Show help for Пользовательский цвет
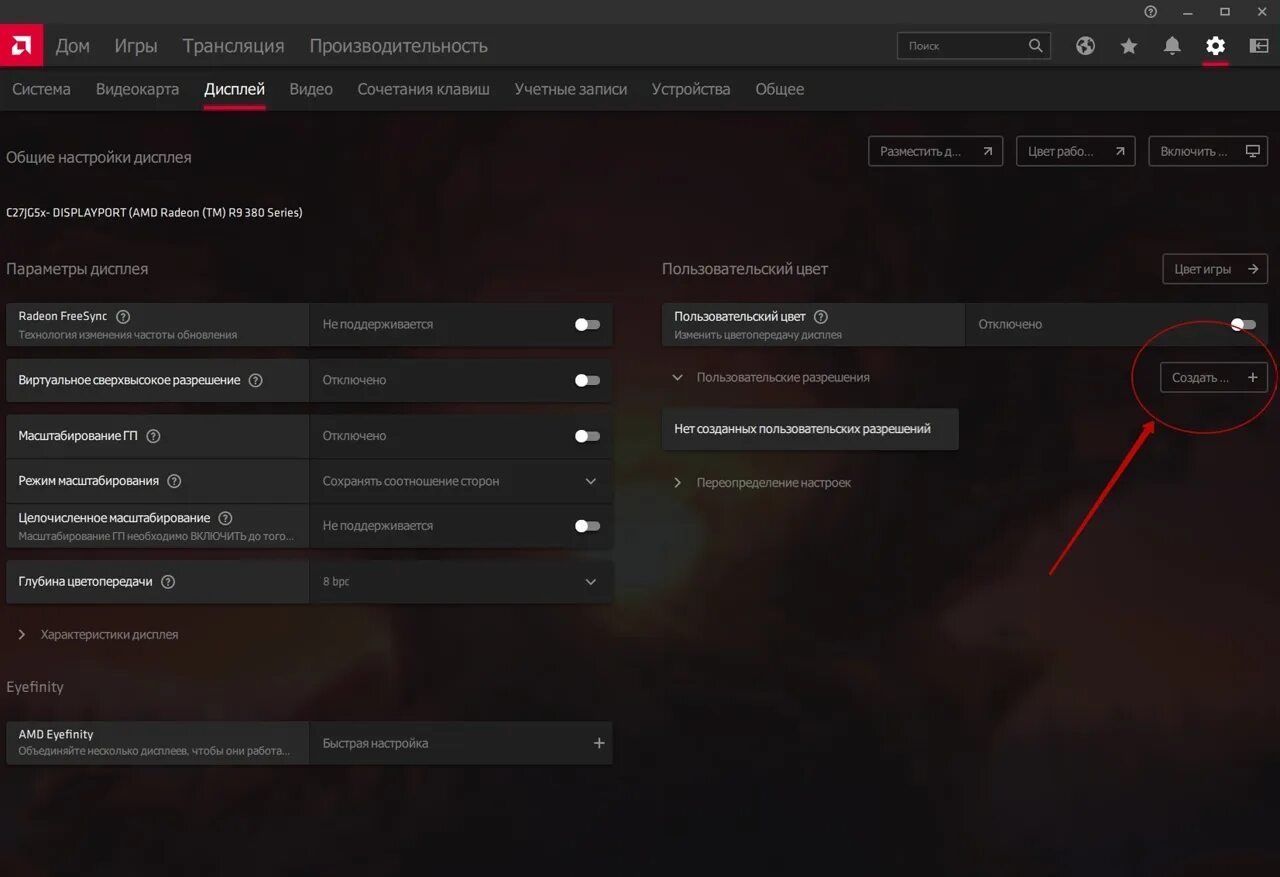 [x=821, y=316]
